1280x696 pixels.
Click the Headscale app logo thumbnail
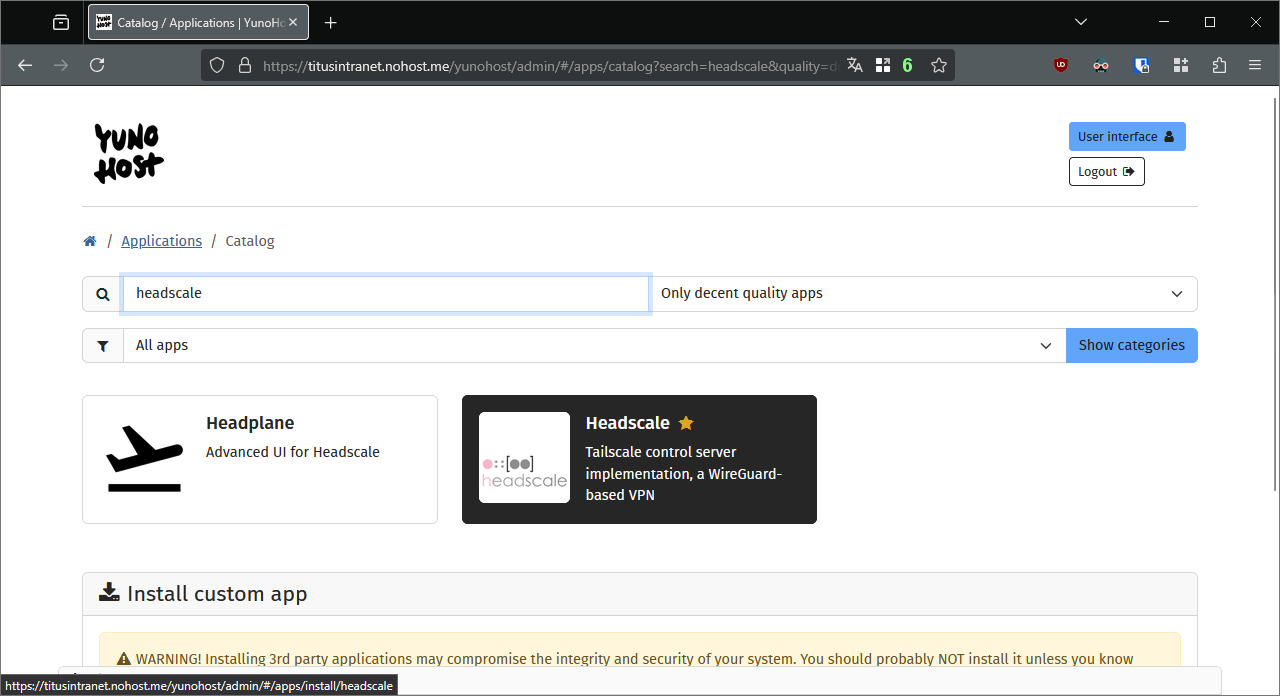tap(524, 458)
